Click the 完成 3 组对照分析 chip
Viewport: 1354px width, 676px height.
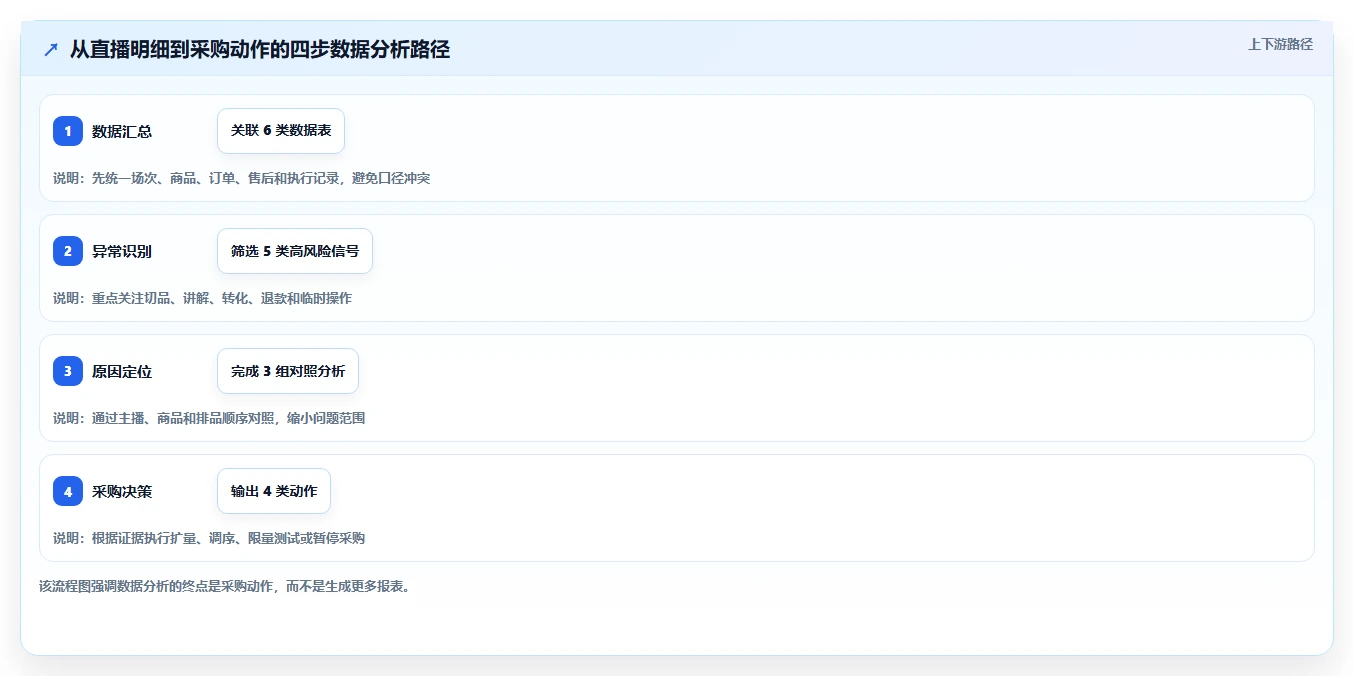288,371
